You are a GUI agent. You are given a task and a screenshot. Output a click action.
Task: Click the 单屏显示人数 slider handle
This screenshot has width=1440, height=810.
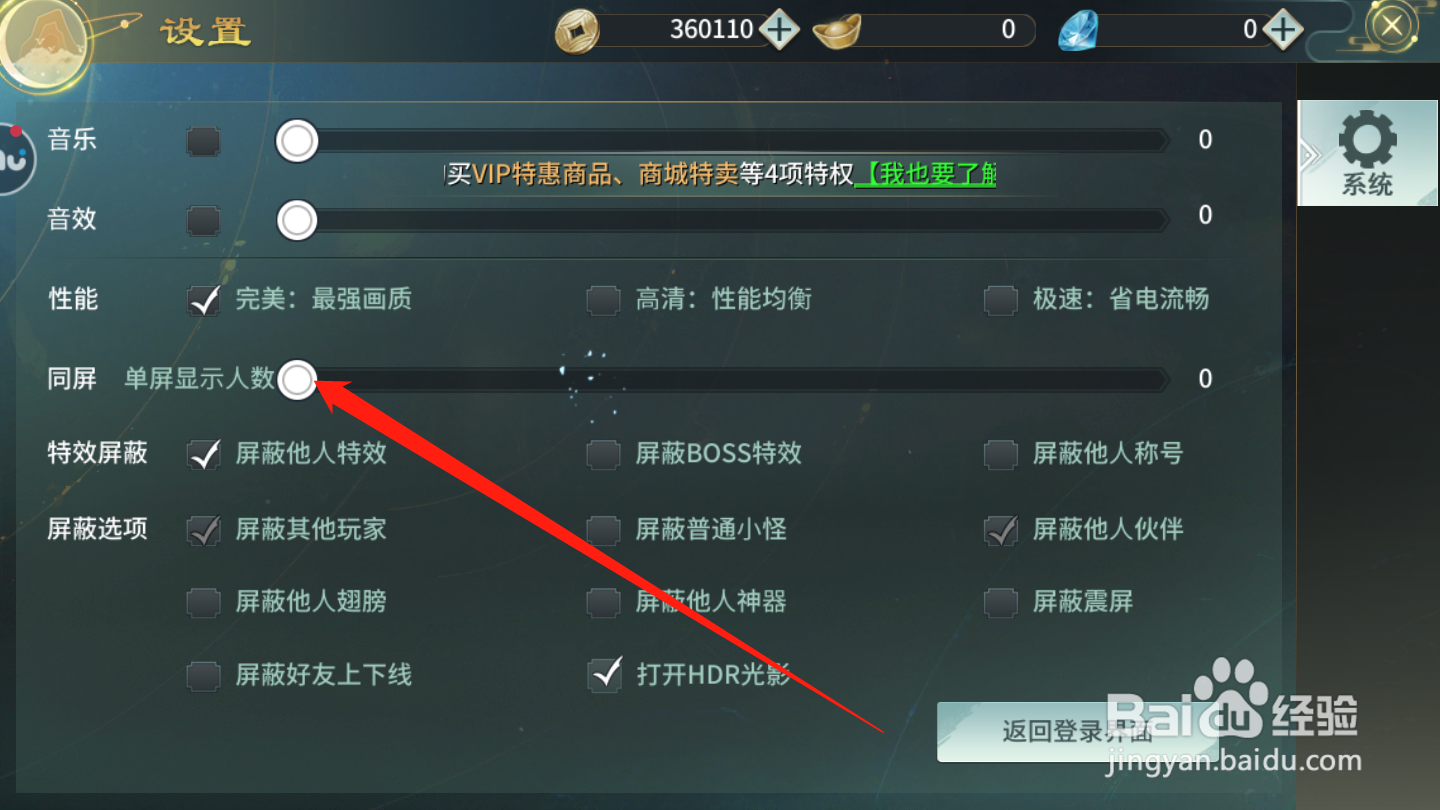[x=296, y=379]
